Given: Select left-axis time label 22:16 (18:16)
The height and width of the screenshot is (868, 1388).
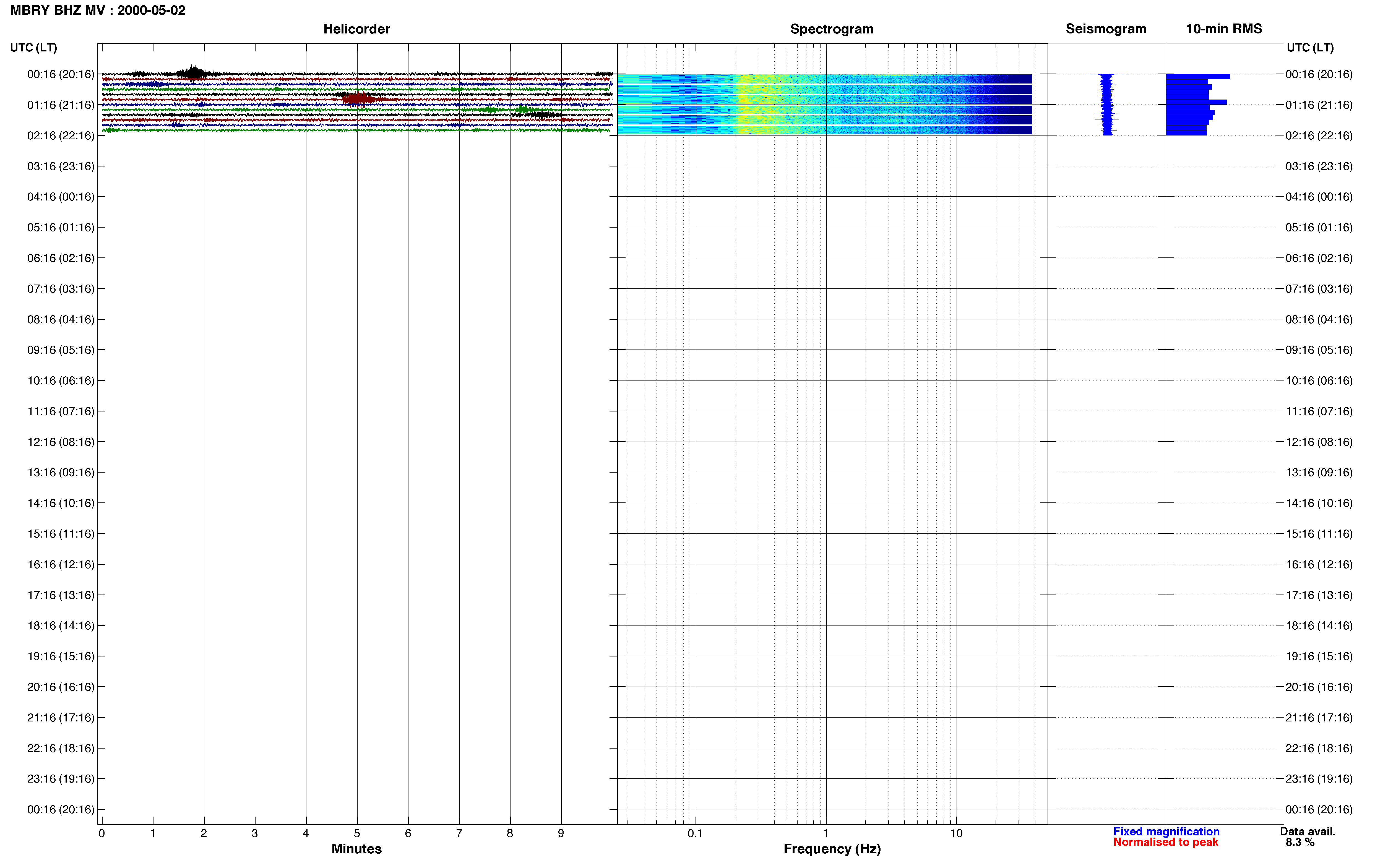Looking at the screenshot, I should 61,749.
